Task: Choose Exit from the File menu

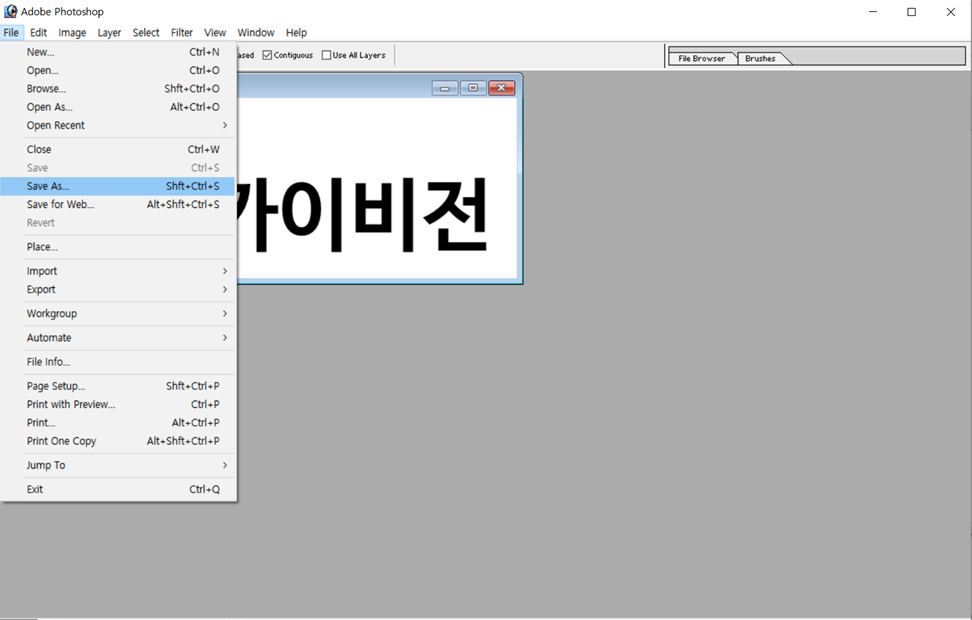Action: click(x=118, y=489)
